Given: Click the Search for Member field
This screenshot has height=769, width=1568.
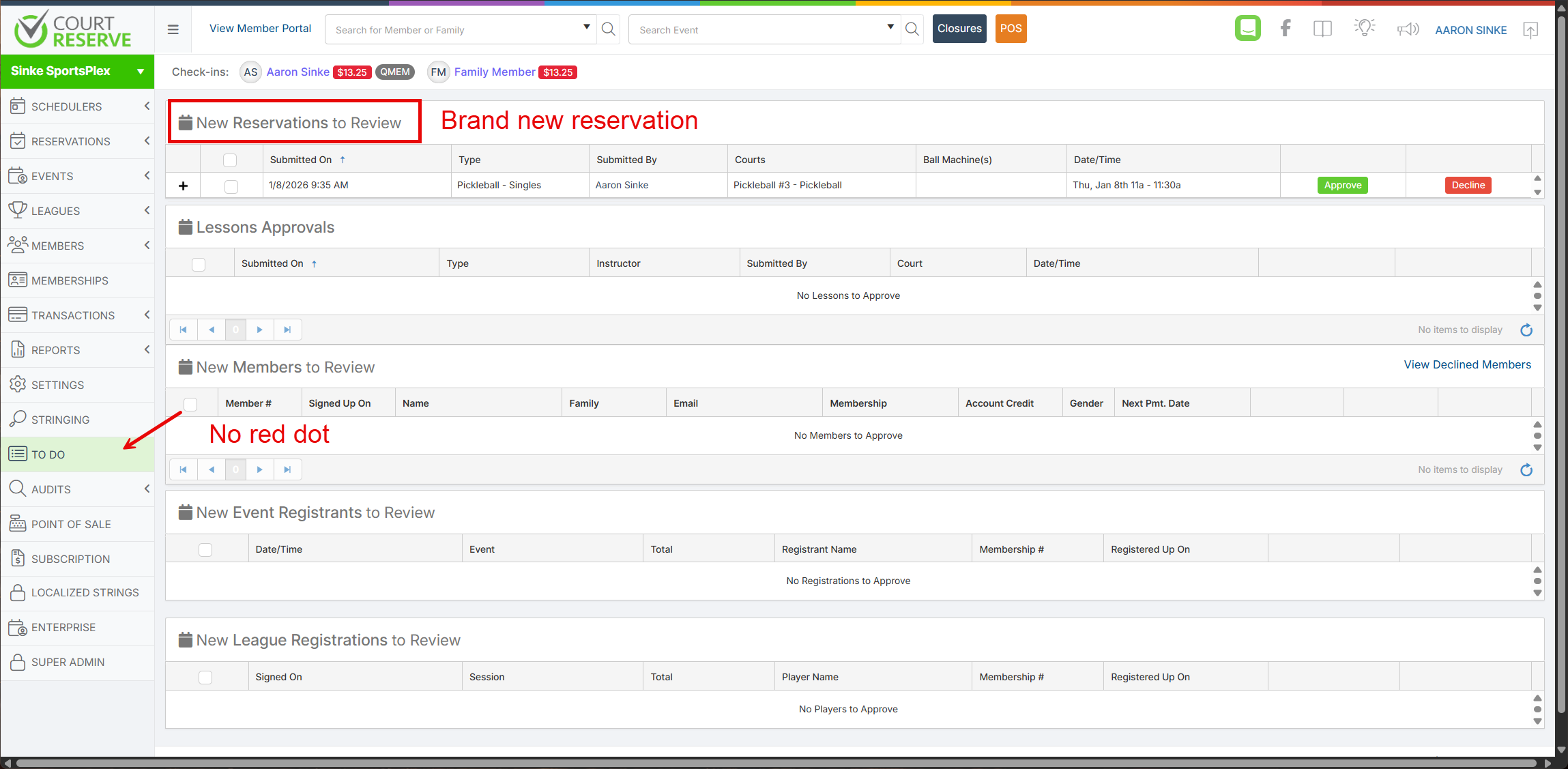Looking at the screenshot, I should point(454,30).
